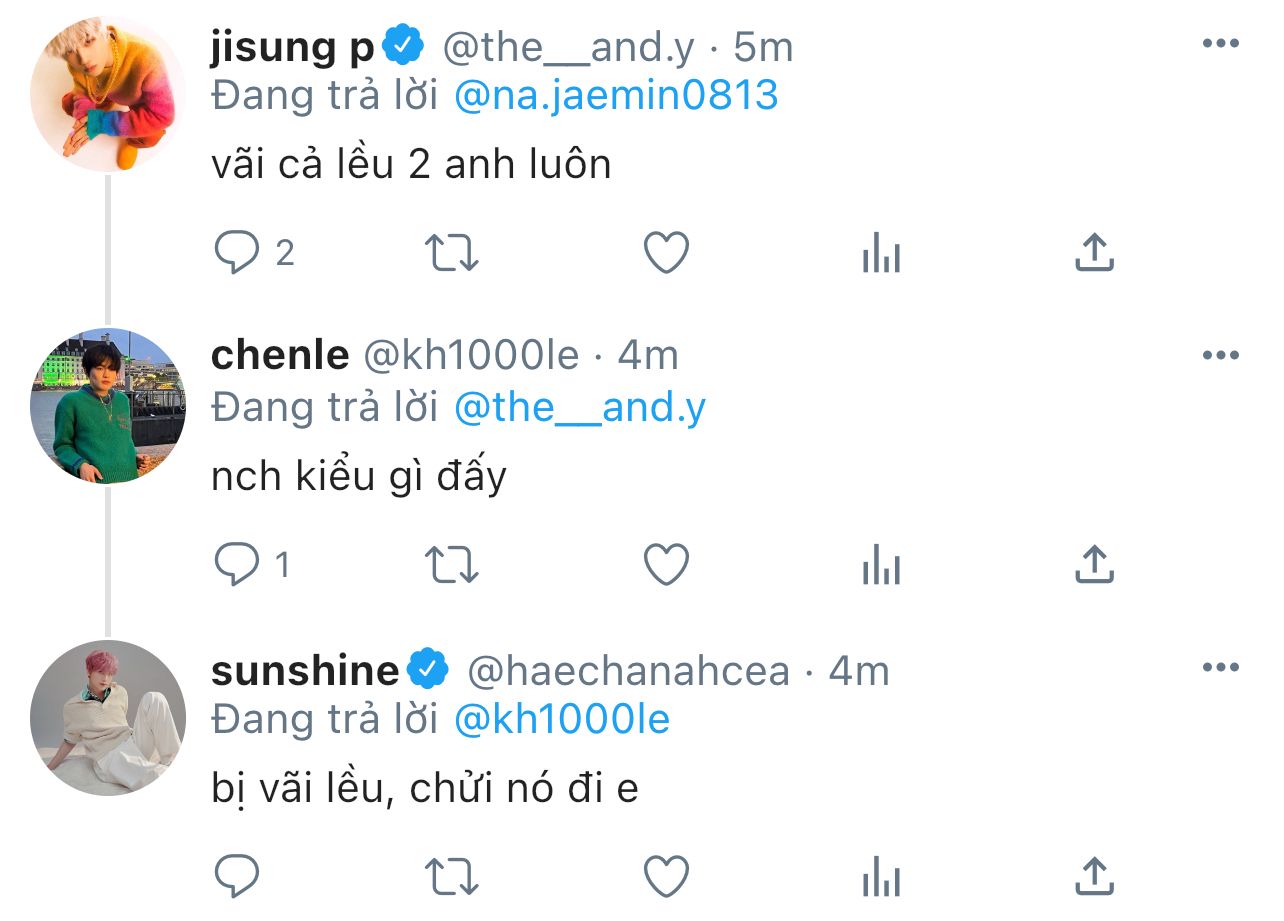
Task: Like jisung p's tweet
Action: pyautogui.click(x=666, y=253)
